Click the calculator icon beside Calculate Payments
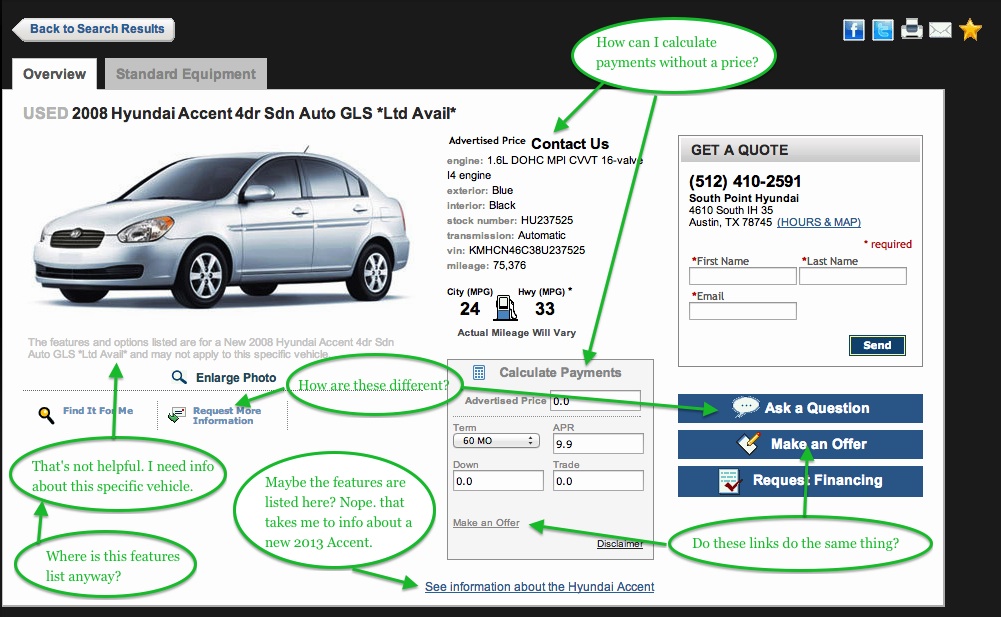 pos(479,372)
